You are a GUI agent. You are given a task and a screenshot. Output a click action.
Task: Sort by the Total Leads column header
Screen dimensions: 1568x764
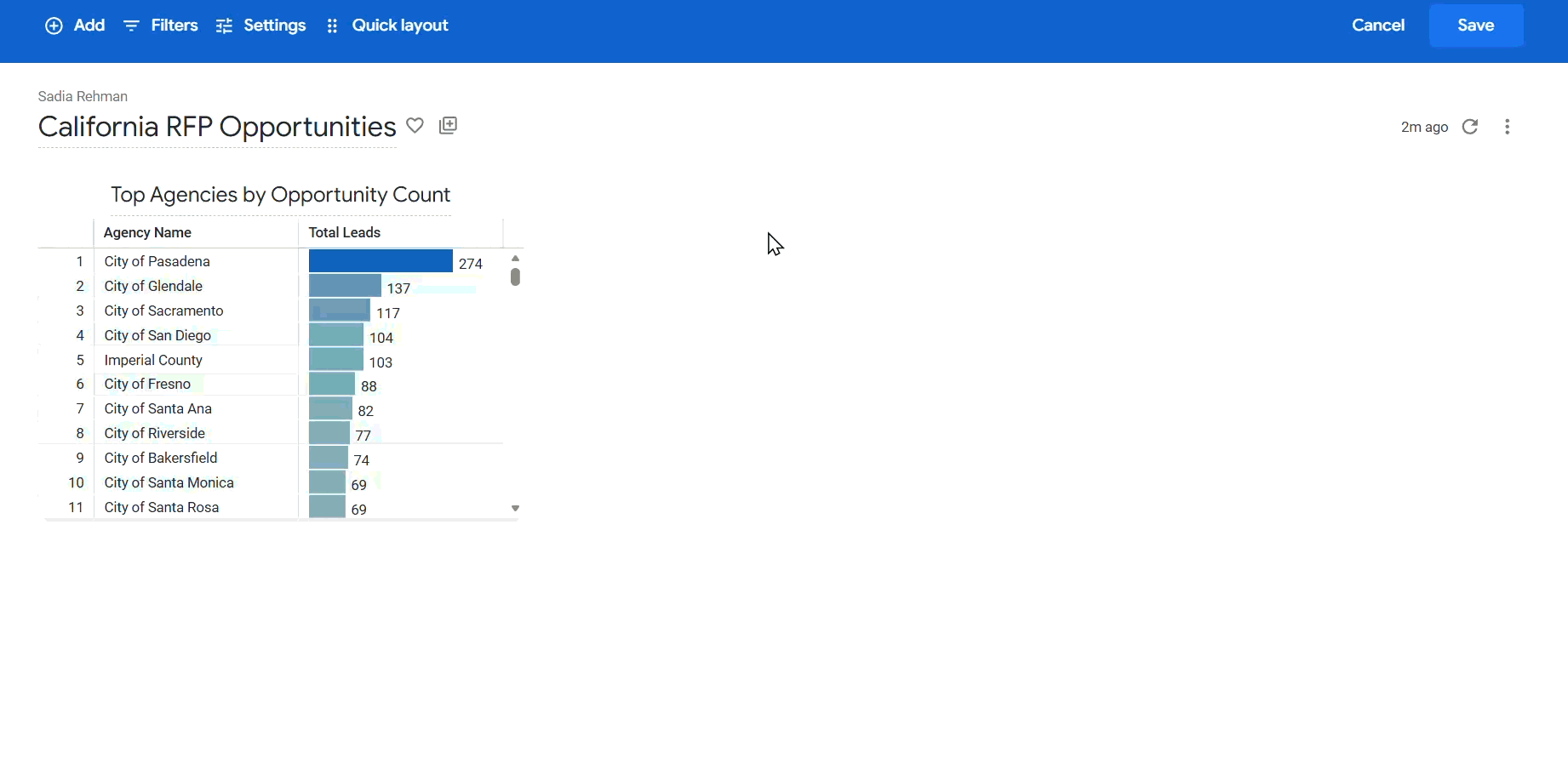[345, 233]
